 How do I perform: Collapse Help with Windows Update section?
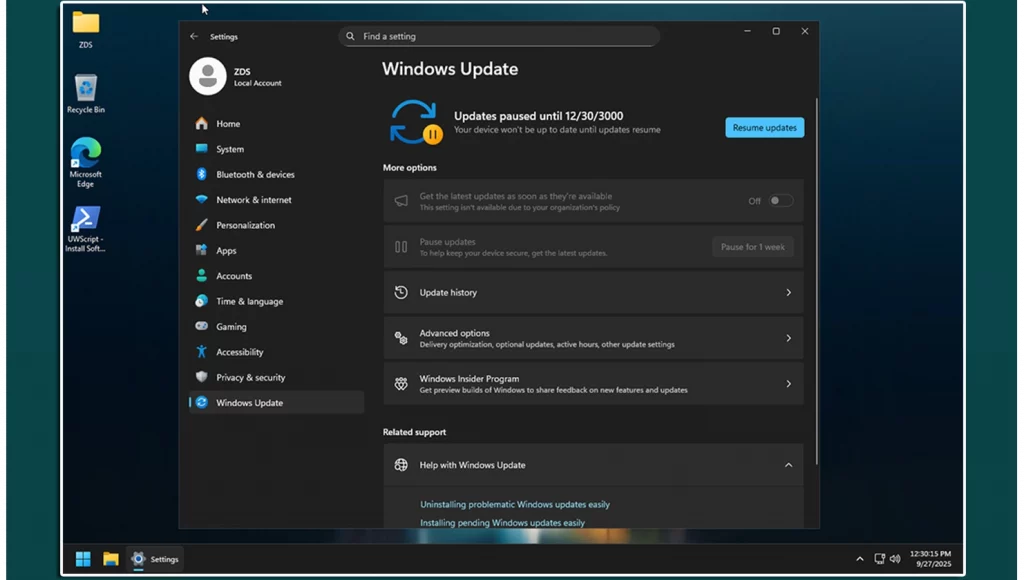tap(788, 466)
